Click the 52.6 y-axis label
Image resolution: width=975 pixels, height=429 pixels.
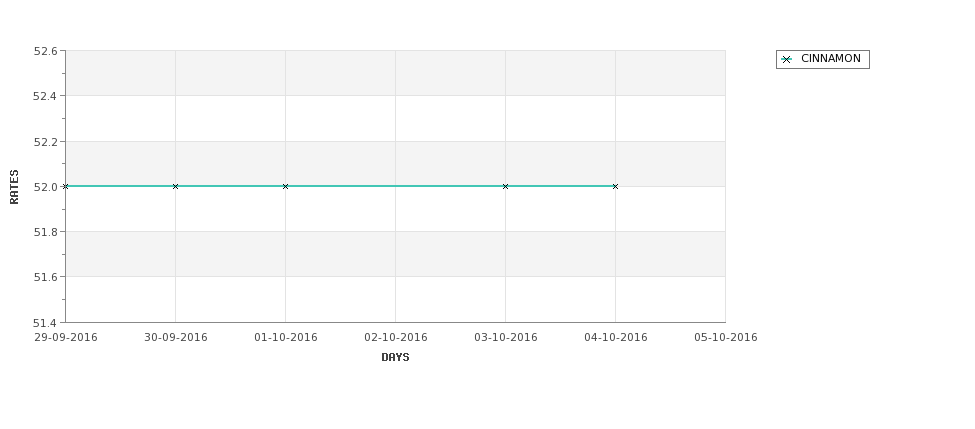tap(45, 51)
